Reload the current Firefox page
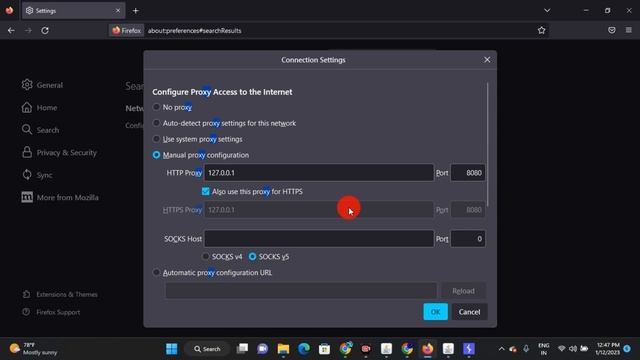 click(x=45, y=30)
